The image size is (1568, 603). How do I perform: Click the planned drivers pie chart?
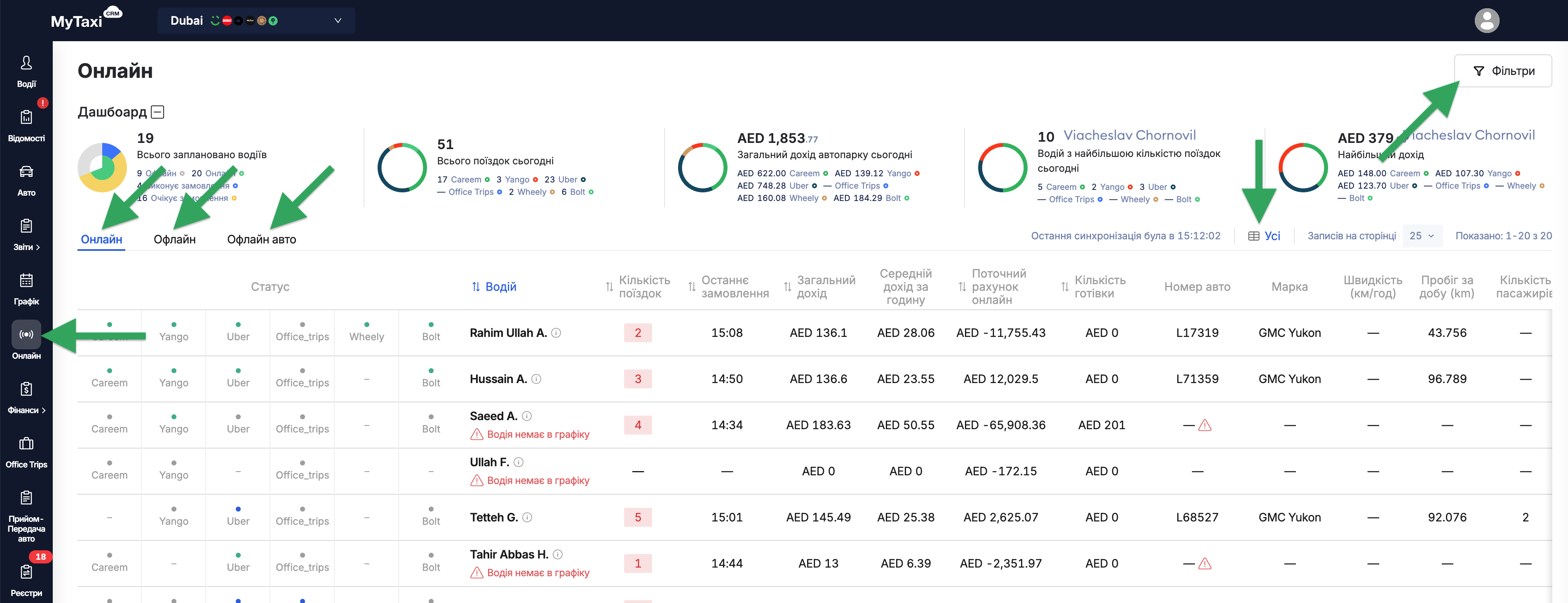point(102,167)
